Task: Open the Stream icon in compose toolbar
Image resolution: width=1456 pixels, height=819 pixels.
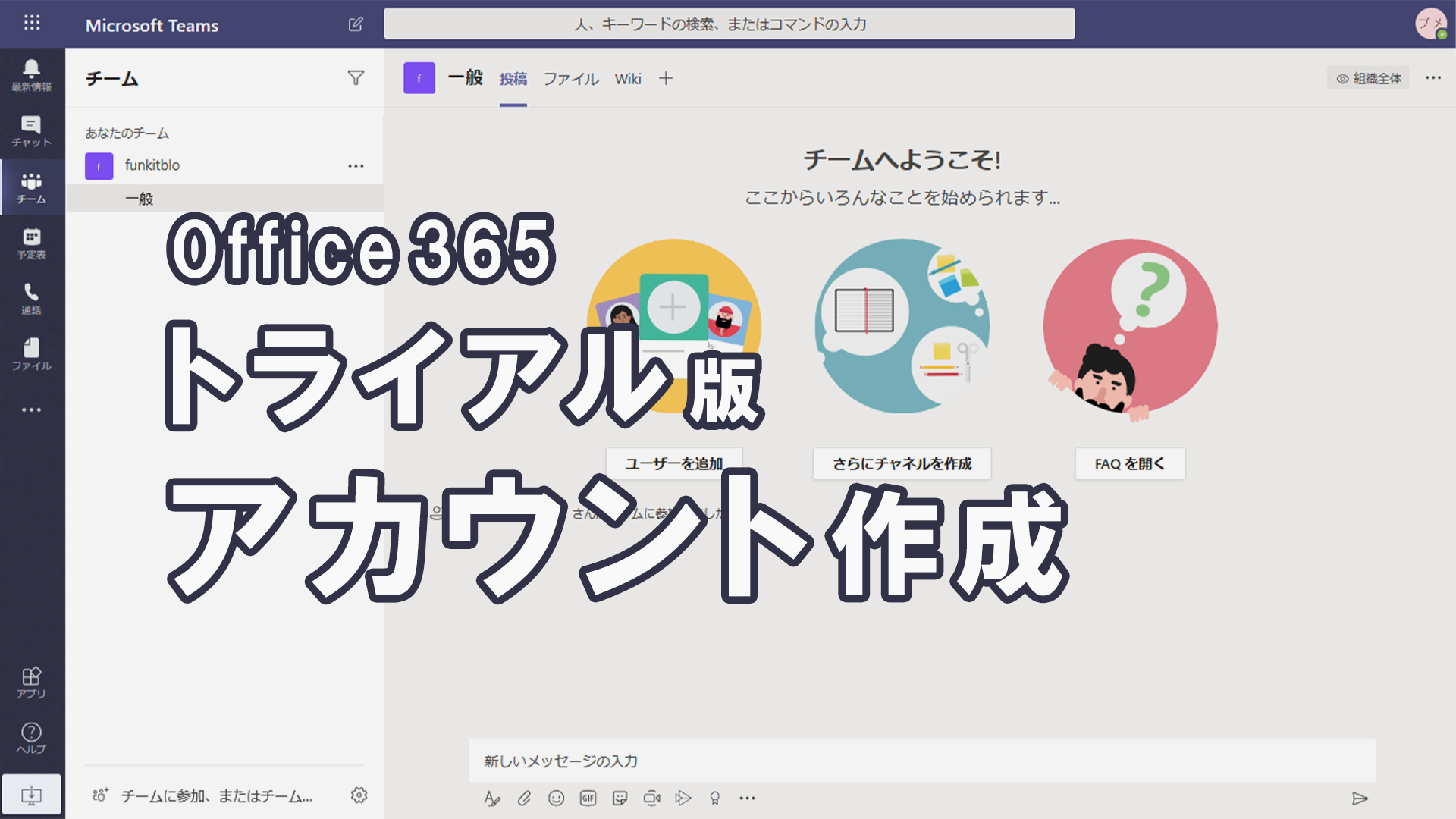Action: click(683, 798)
